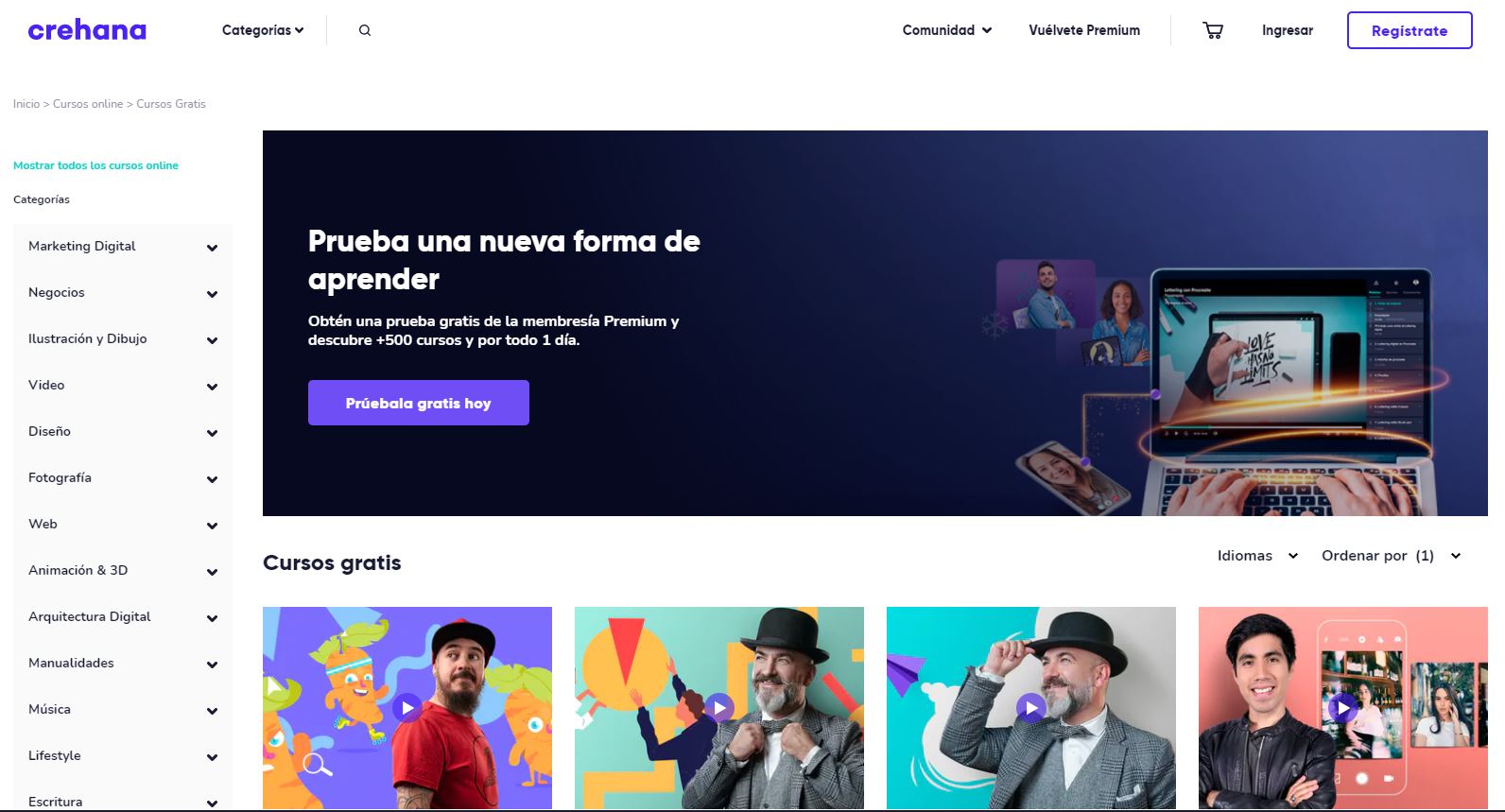Expand the Animación & 3D category
This screenshot has width=1505, height=812.
tap(123, 571)
